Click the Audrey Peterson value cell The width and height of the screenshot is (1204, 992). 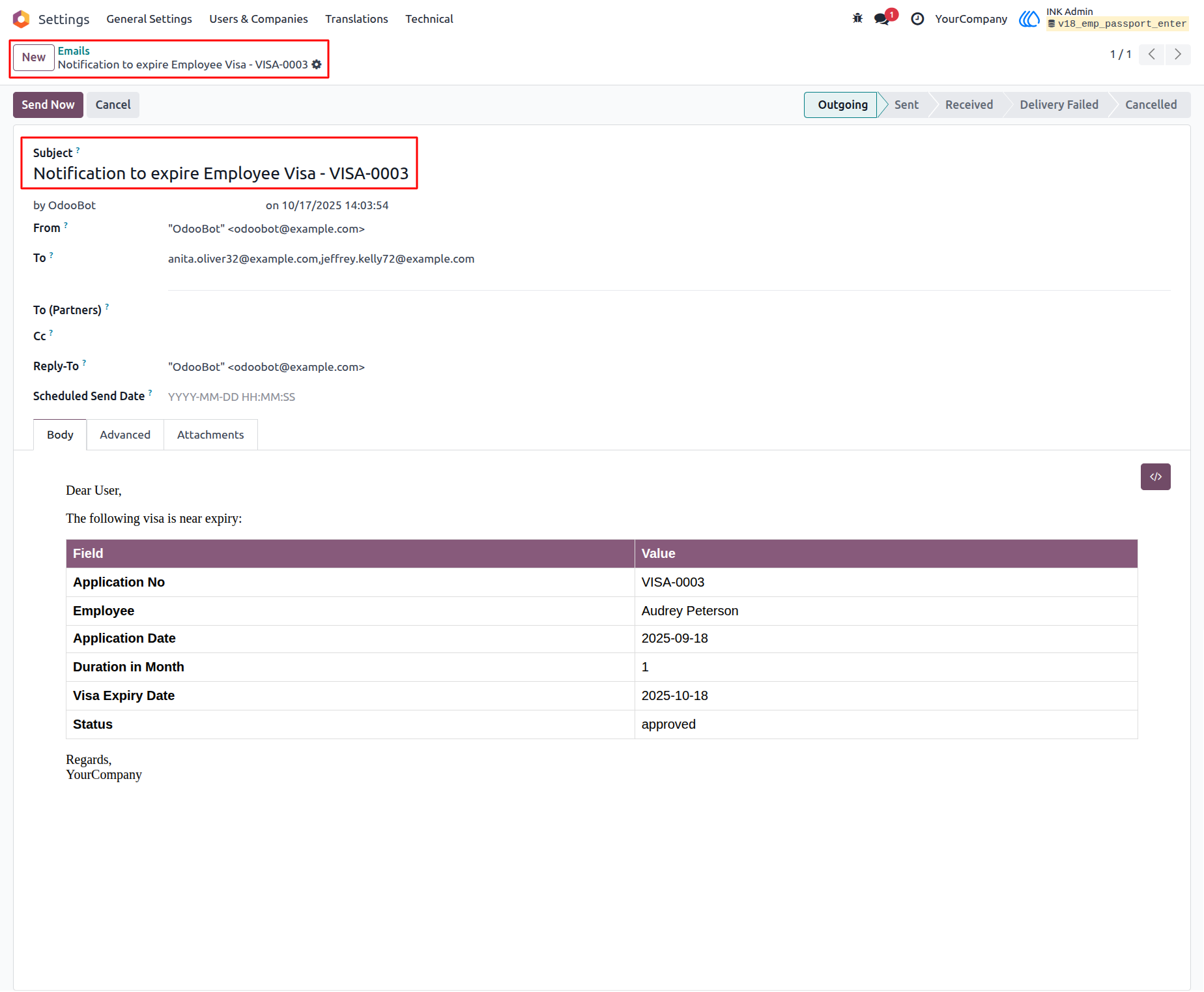(885, 611)
